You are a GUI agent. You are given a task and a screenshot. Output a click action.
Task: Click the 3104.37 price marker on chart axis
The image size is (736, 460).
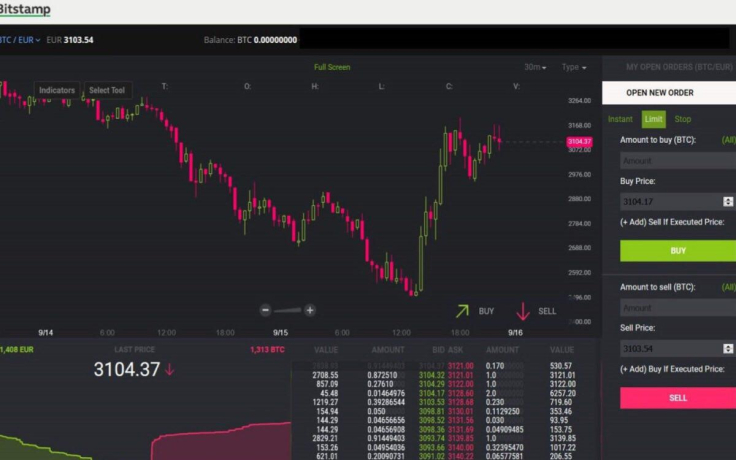pyautogui.click(x=579, y=141)
